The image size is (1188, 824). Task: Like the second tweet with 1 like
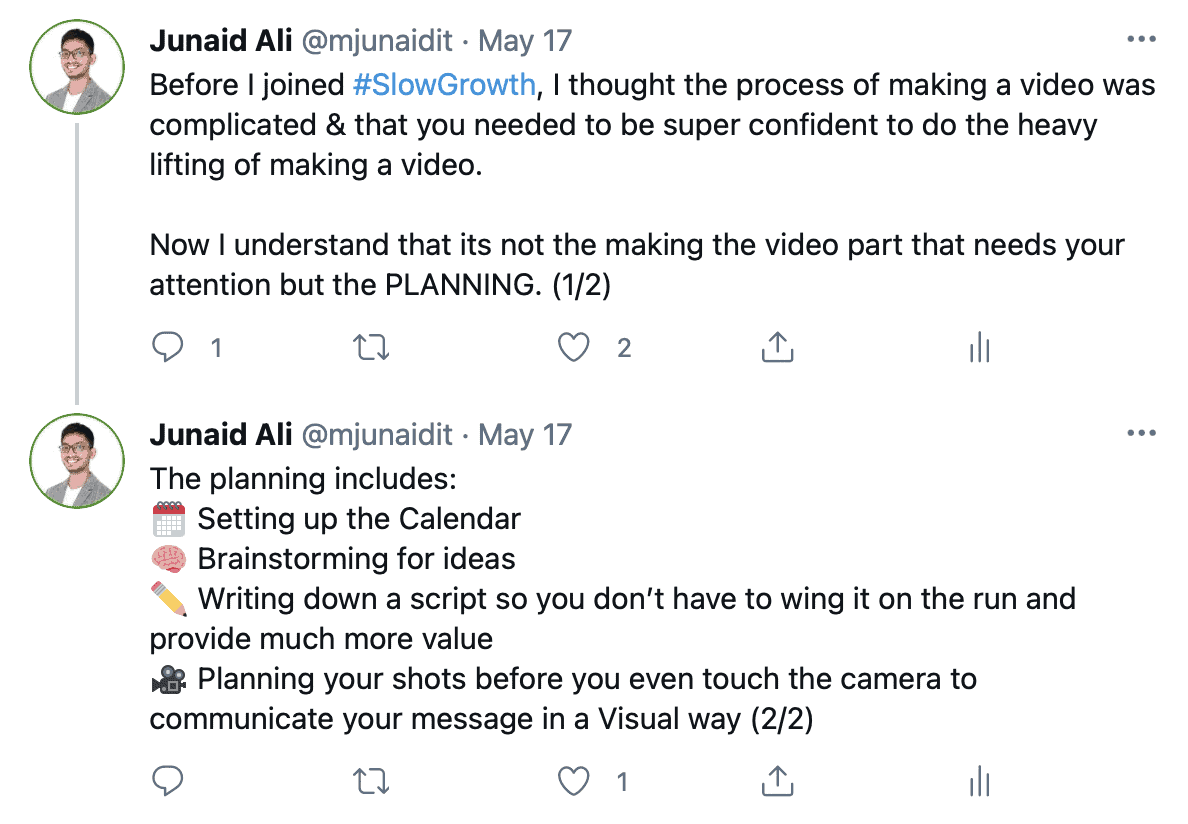click(574, 782)
